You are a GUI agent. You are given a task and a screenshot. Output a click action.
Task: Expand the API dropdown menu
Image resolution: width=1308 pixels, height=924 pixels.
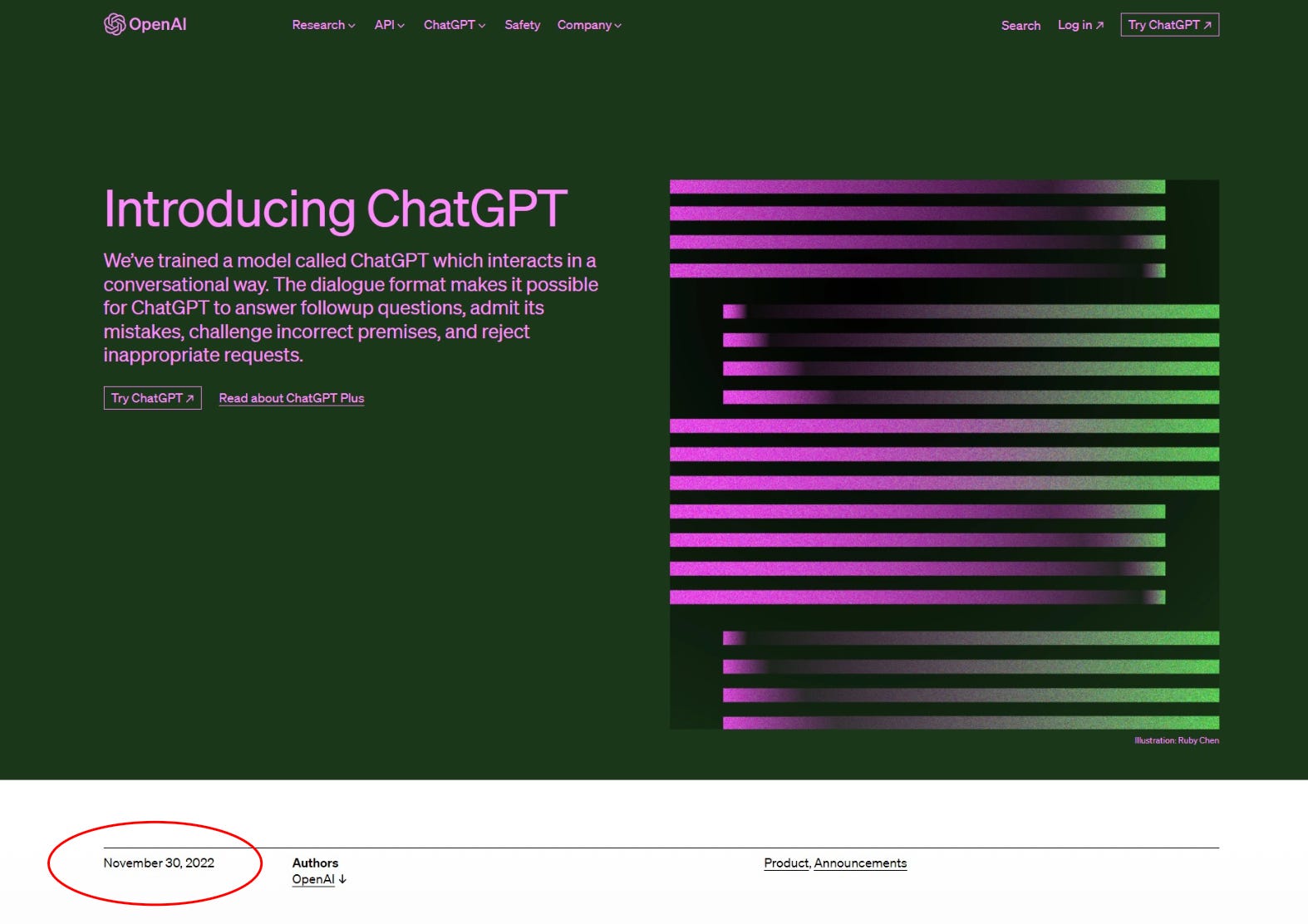(x=389, y=25)
